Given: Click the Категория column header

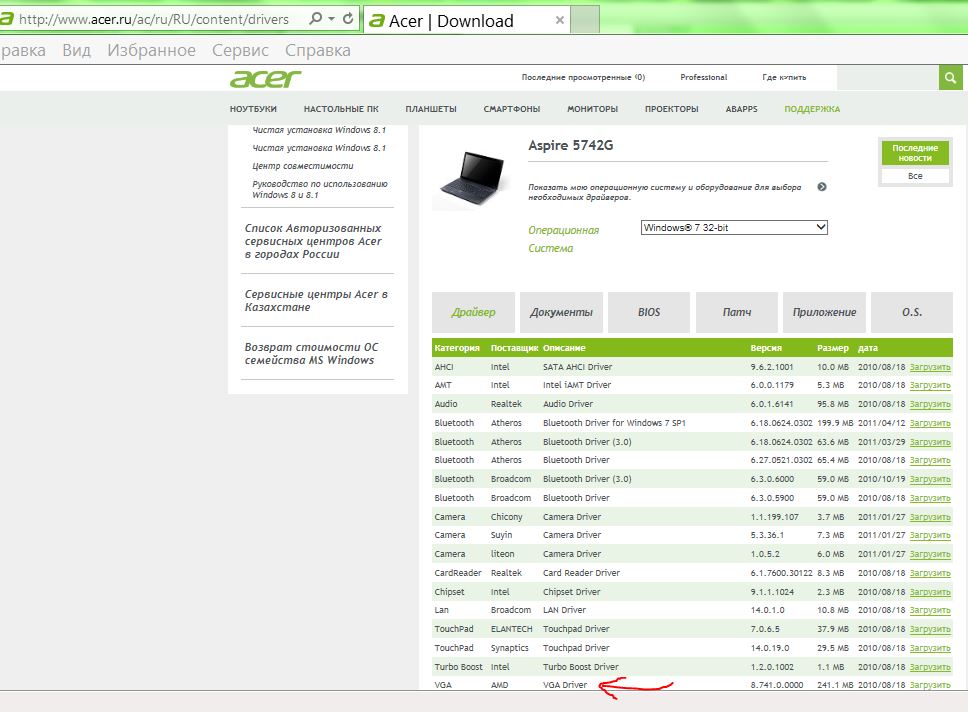Looking at the screenshot, I should (457, 348).
